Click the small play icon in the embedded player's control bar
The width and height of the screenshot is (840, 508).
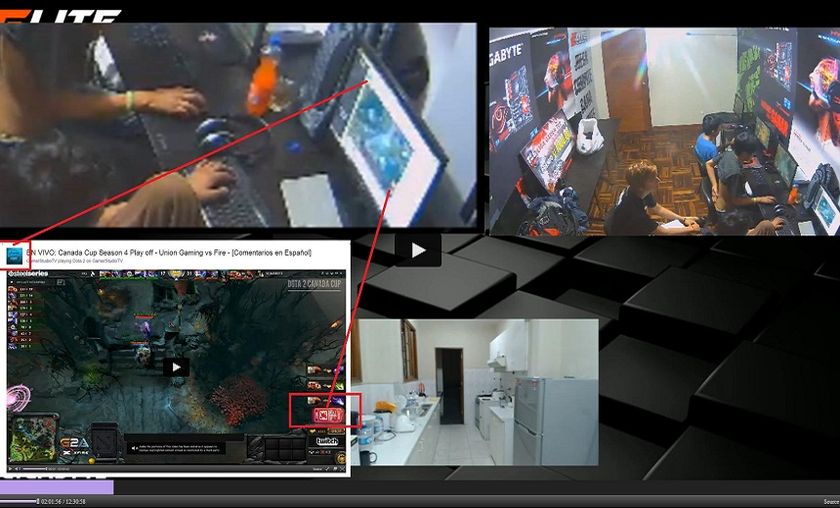[10, 468]
